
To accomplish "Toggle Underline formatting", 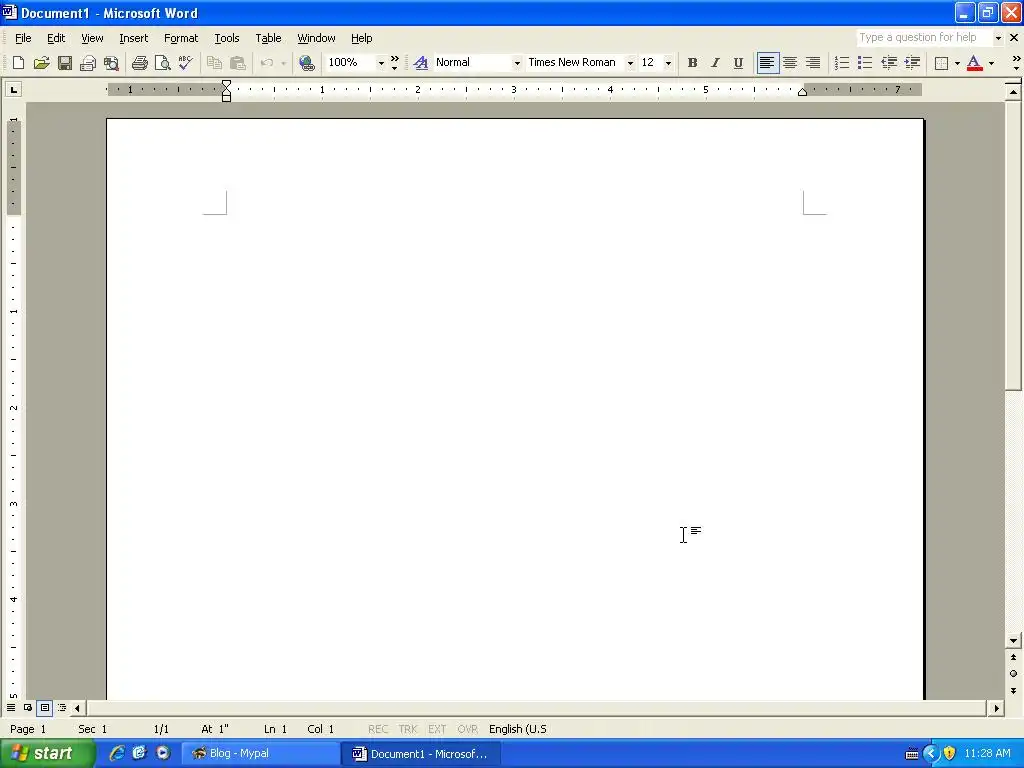I will tap(738, 63).
